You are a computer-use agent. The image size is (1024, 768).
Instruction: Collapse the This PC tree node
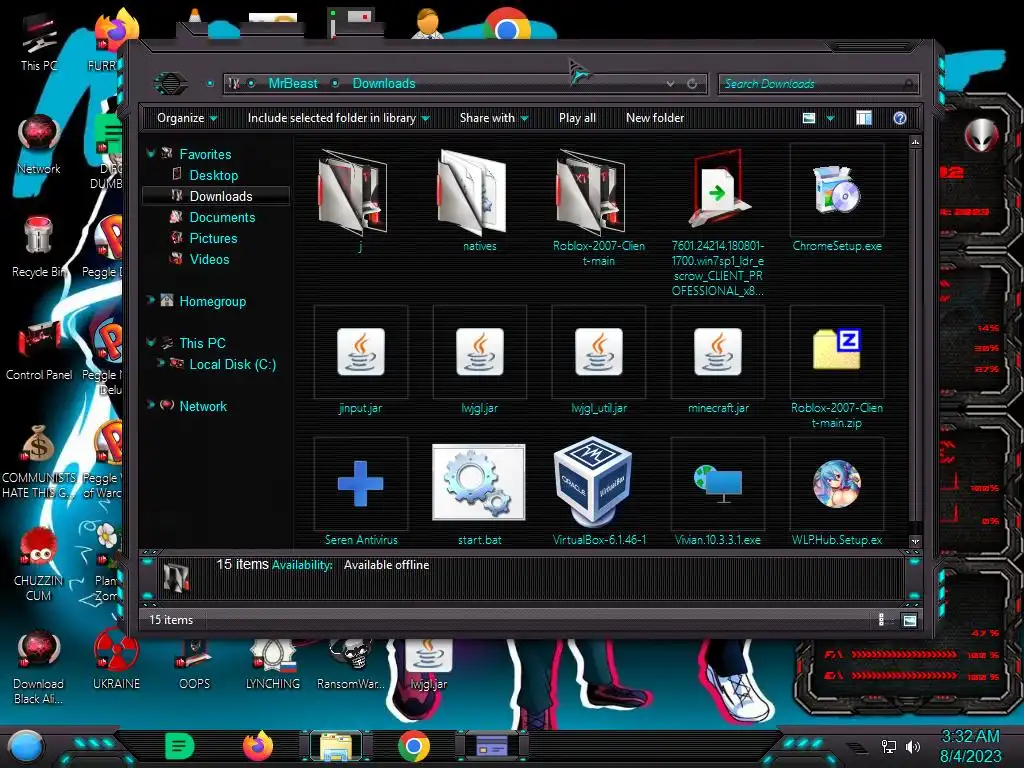151,342
